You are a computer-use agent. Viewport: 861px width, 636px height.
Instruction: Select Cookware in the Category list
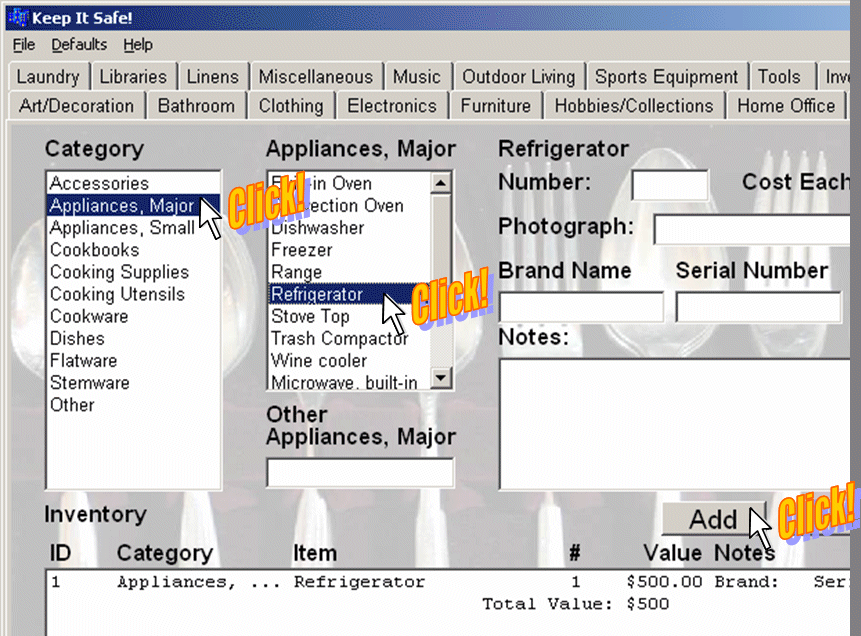click(133, 316)
